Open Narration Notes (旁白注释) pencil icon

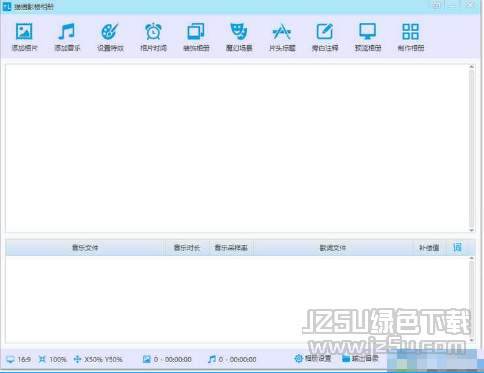pos(325,32)
